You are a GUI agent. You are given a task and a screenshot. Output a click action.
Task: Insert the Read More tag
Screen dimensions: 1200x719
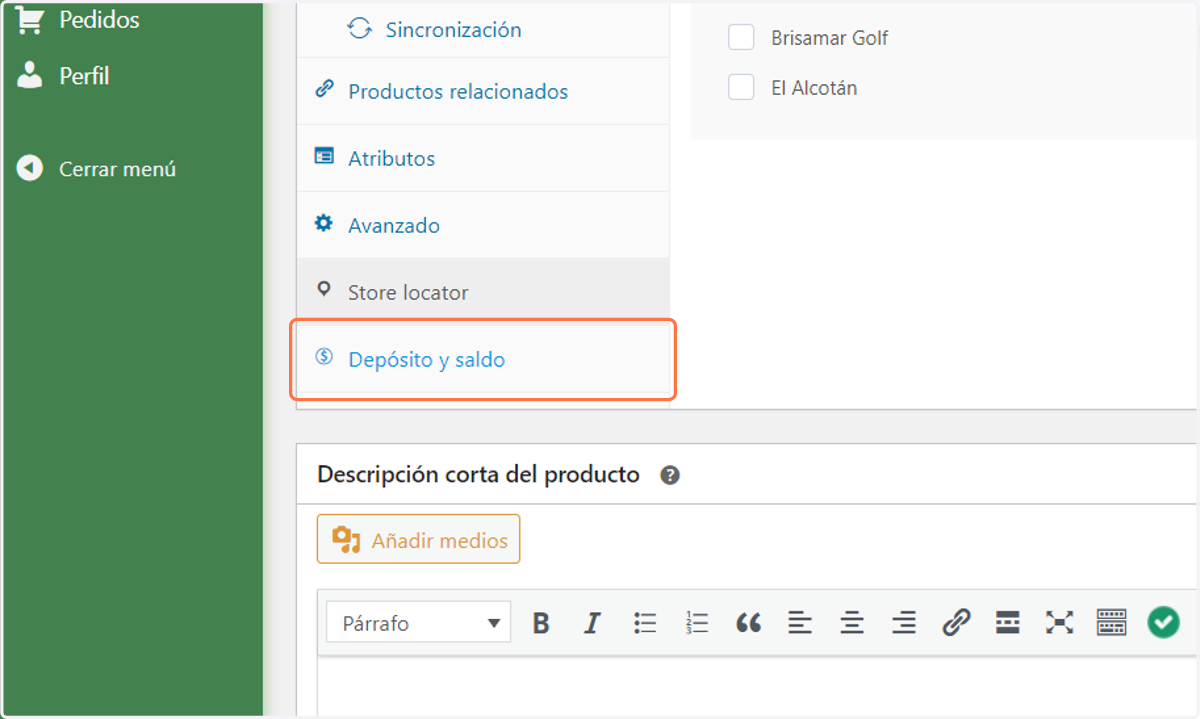1008,623
